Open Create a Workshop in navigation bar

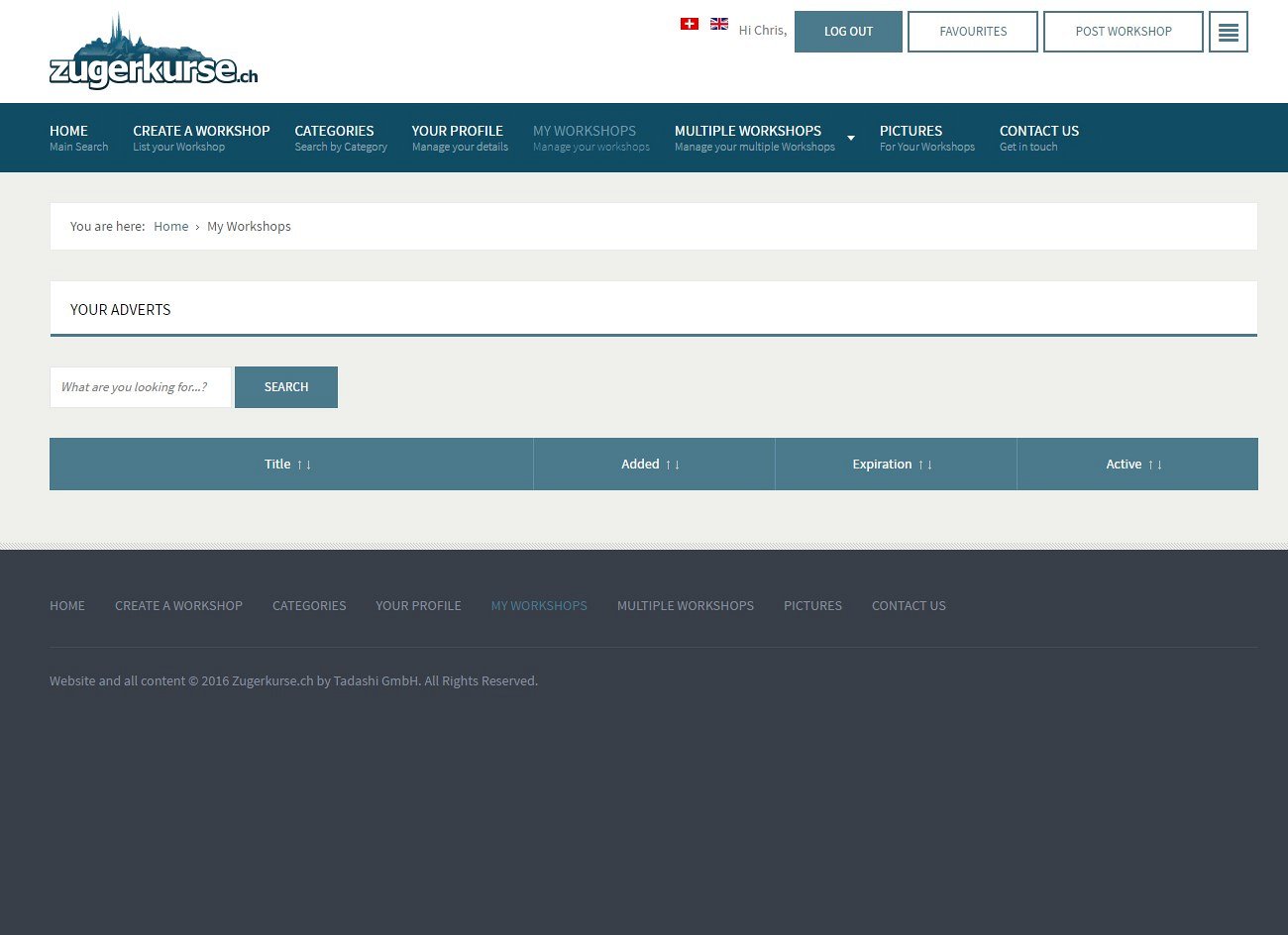201,137
